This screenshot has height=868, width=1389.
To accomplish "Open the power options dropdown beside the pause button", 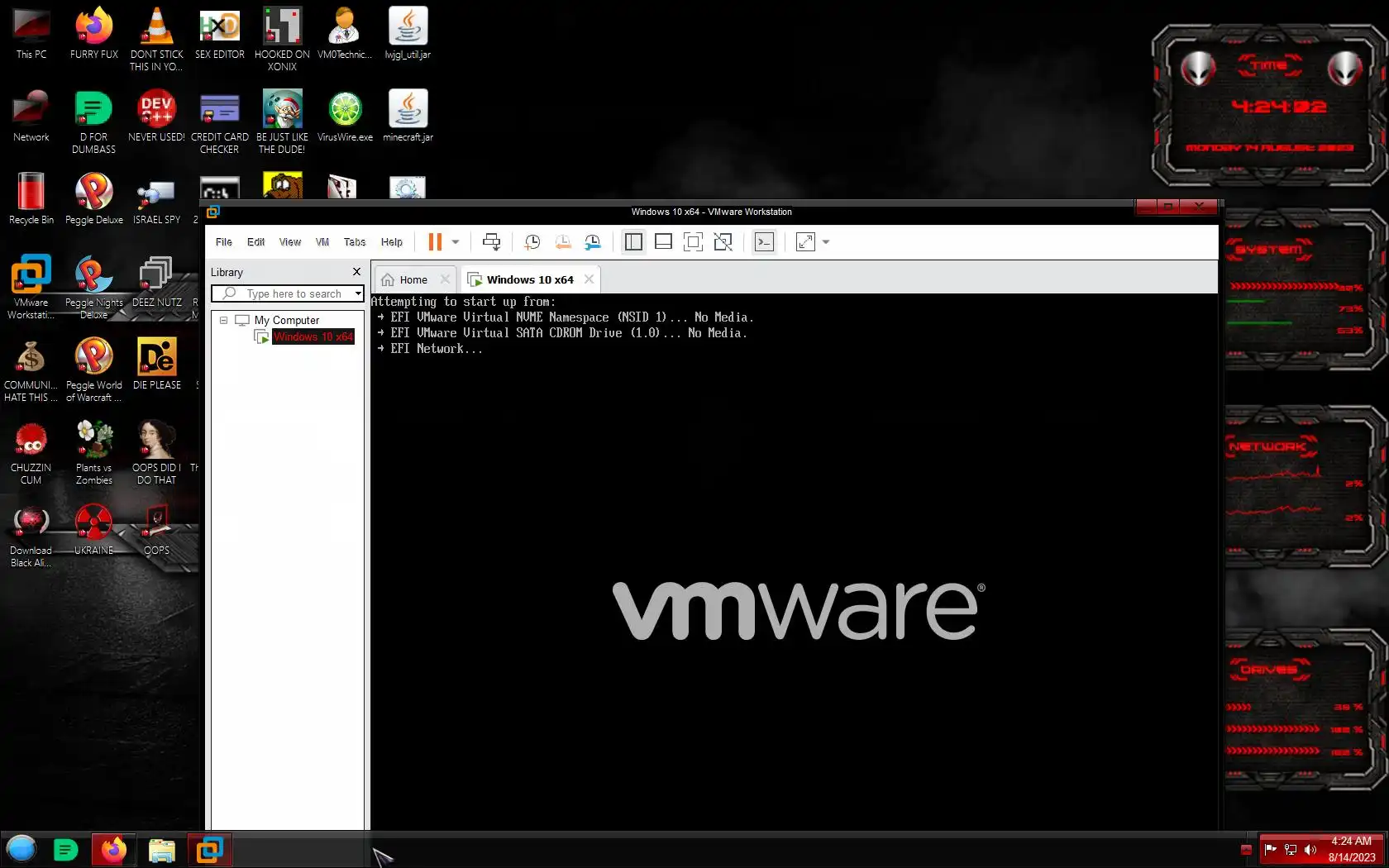I will point(456,242).
